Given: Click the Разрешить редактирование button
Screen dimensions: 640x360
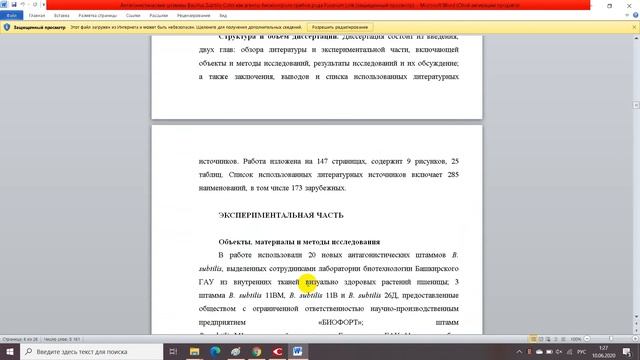Looking at the screenshot, I should [340, 27].
